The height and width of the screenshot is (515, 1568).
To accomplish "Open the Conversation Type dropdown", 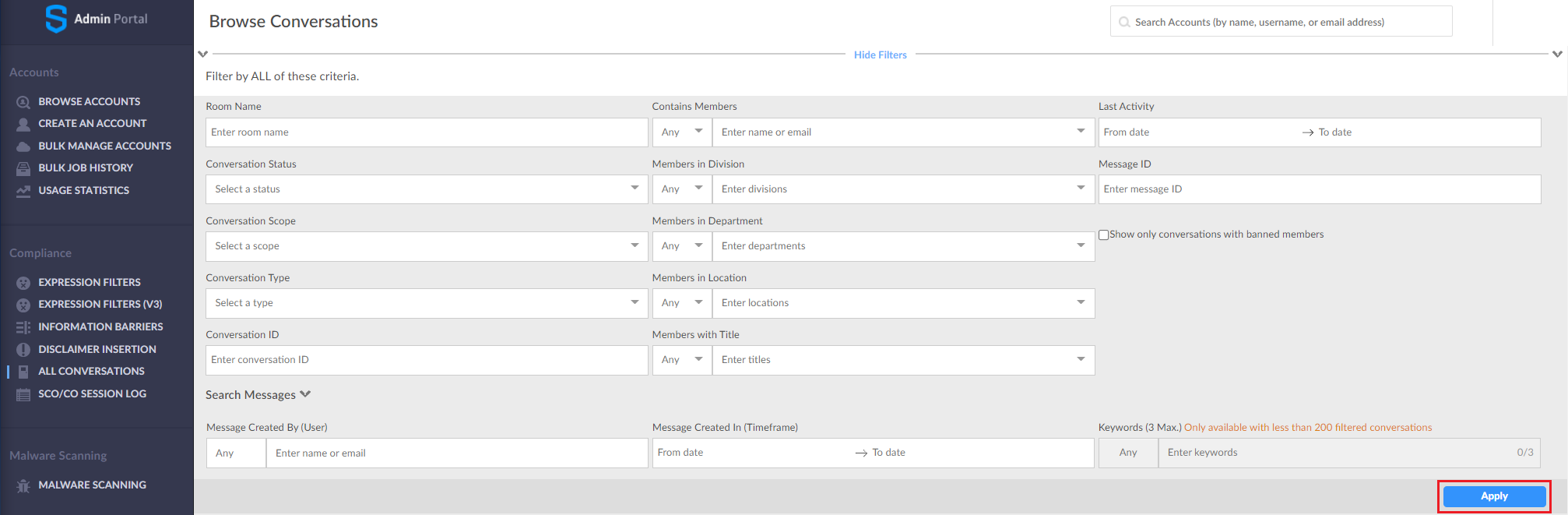I will (x=427, y=303).
